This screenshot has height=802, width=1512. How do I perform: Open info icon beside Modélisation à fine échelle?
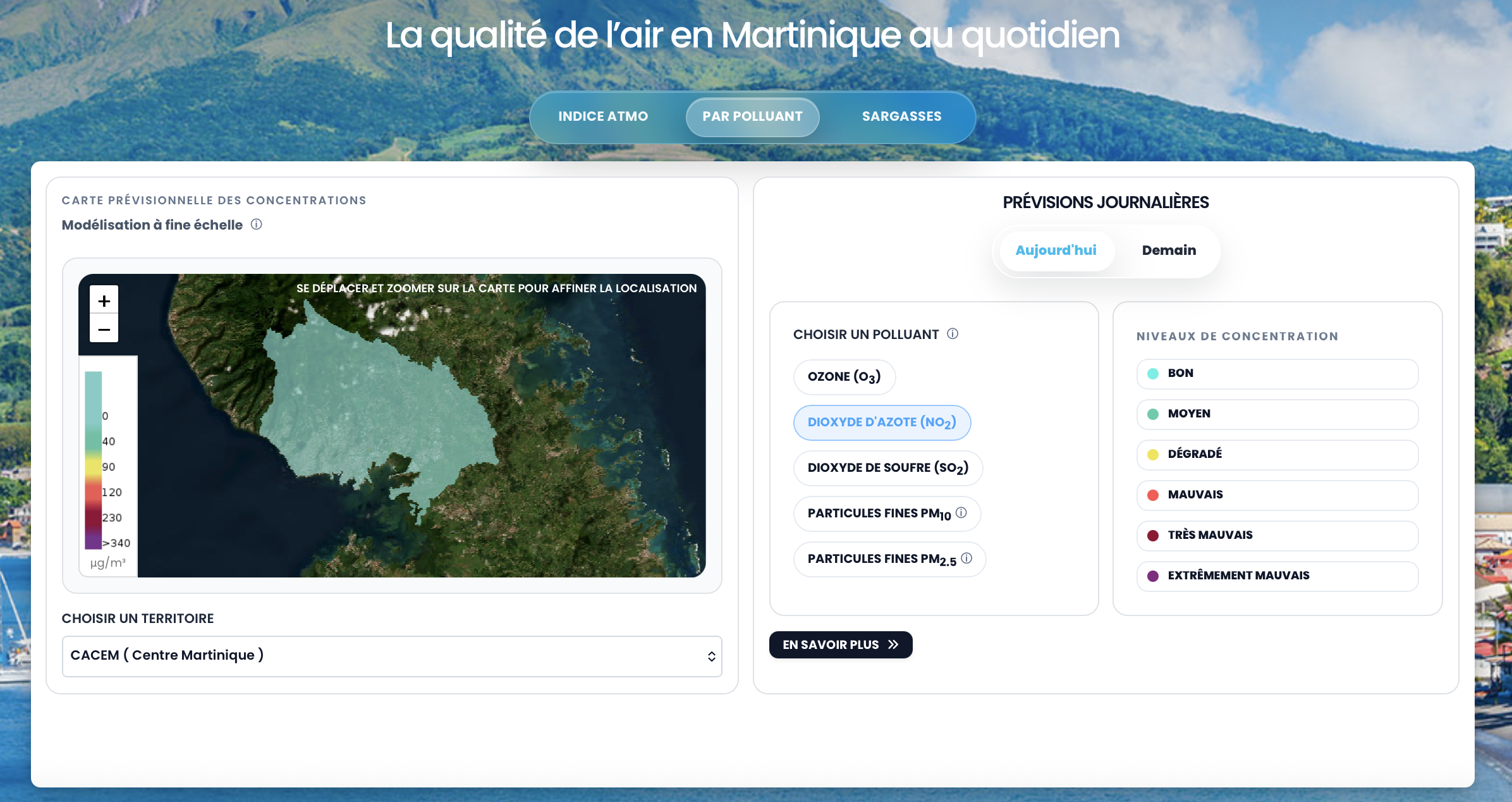256,225
